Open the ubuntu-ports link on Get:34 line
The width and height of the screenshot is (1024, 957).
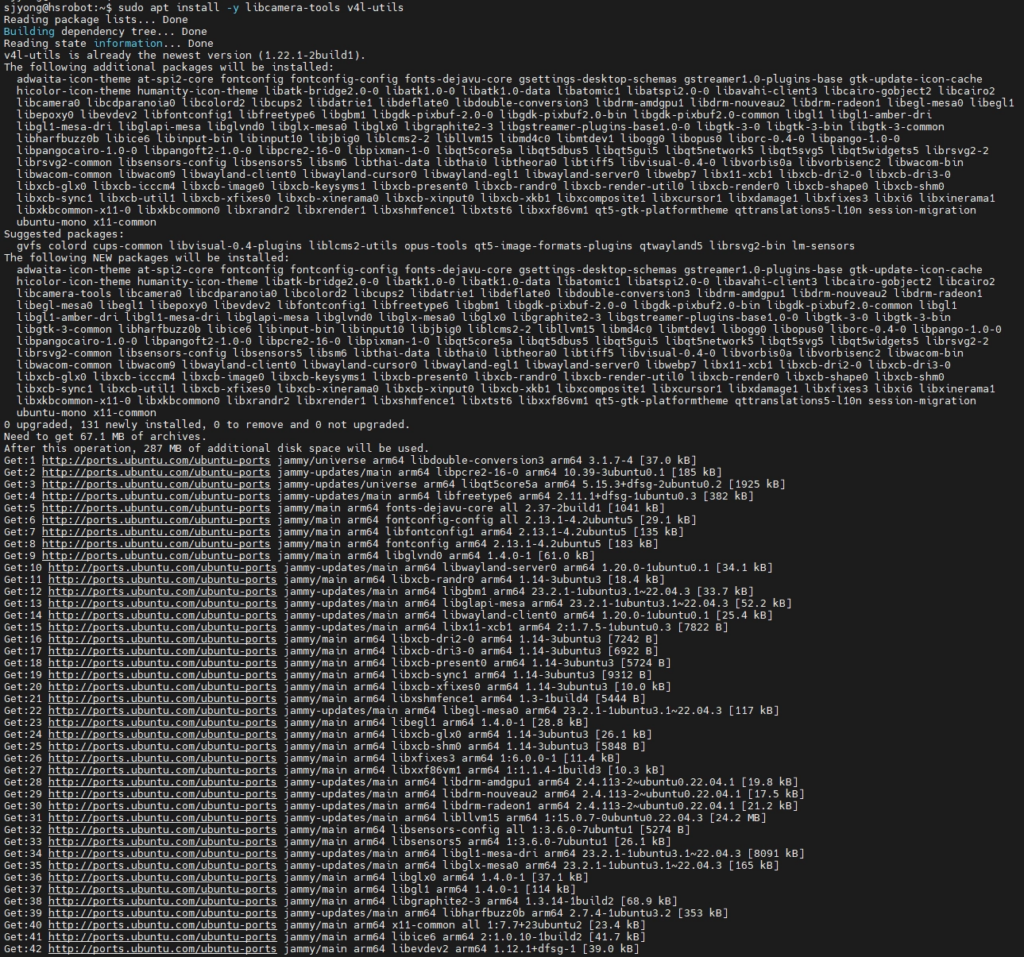(163, 853)
